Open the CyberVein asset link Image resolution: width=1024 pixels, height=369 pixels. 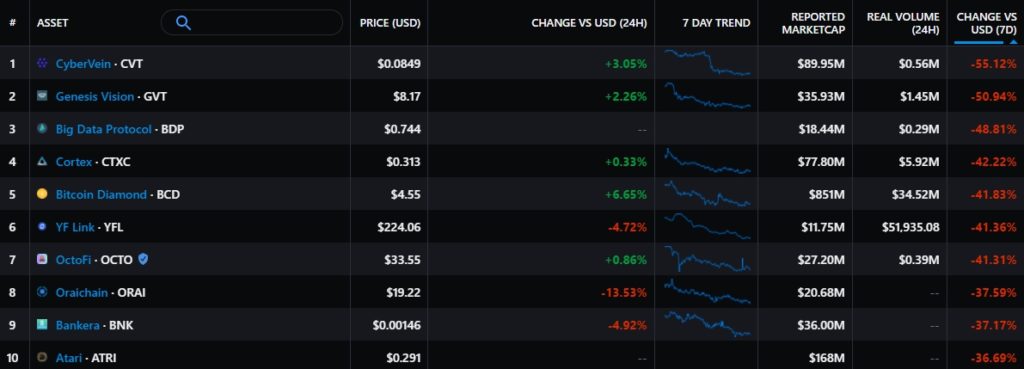coord(83,64)
